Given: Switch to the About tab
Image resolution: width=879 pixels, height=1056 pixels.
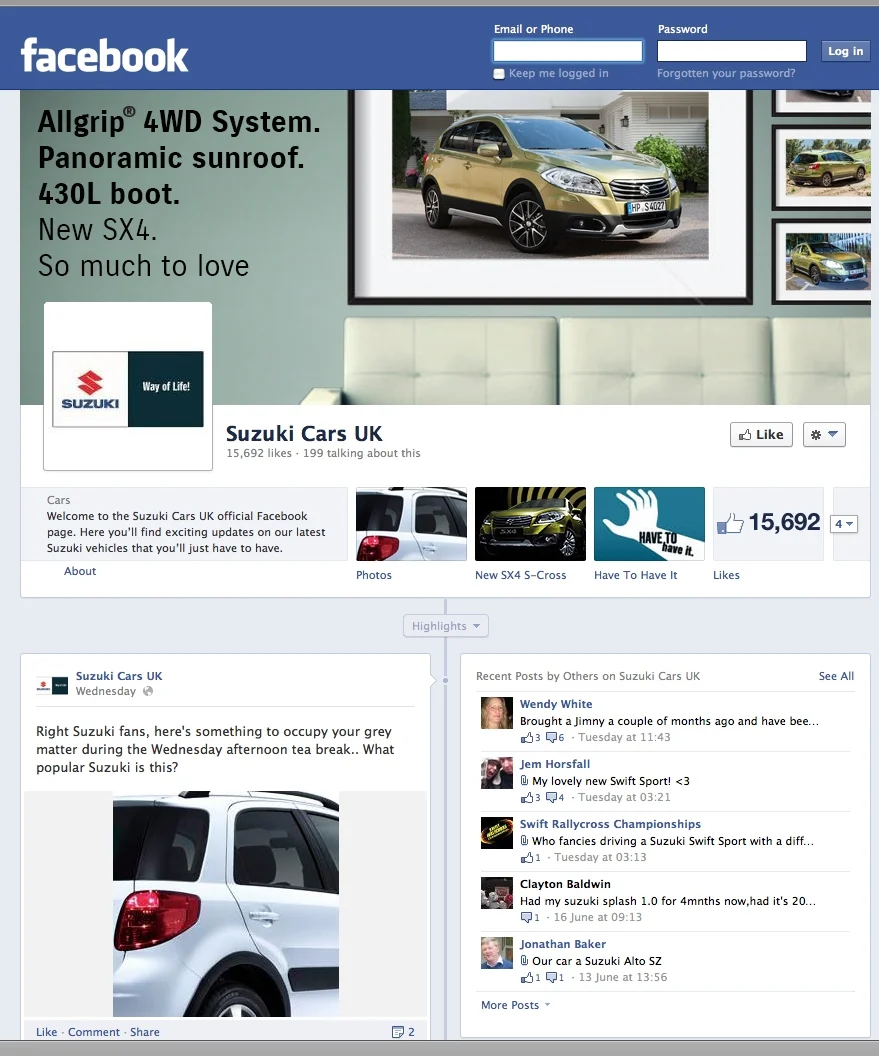Looking at the screenshot, I should click(x=79, y=571).
